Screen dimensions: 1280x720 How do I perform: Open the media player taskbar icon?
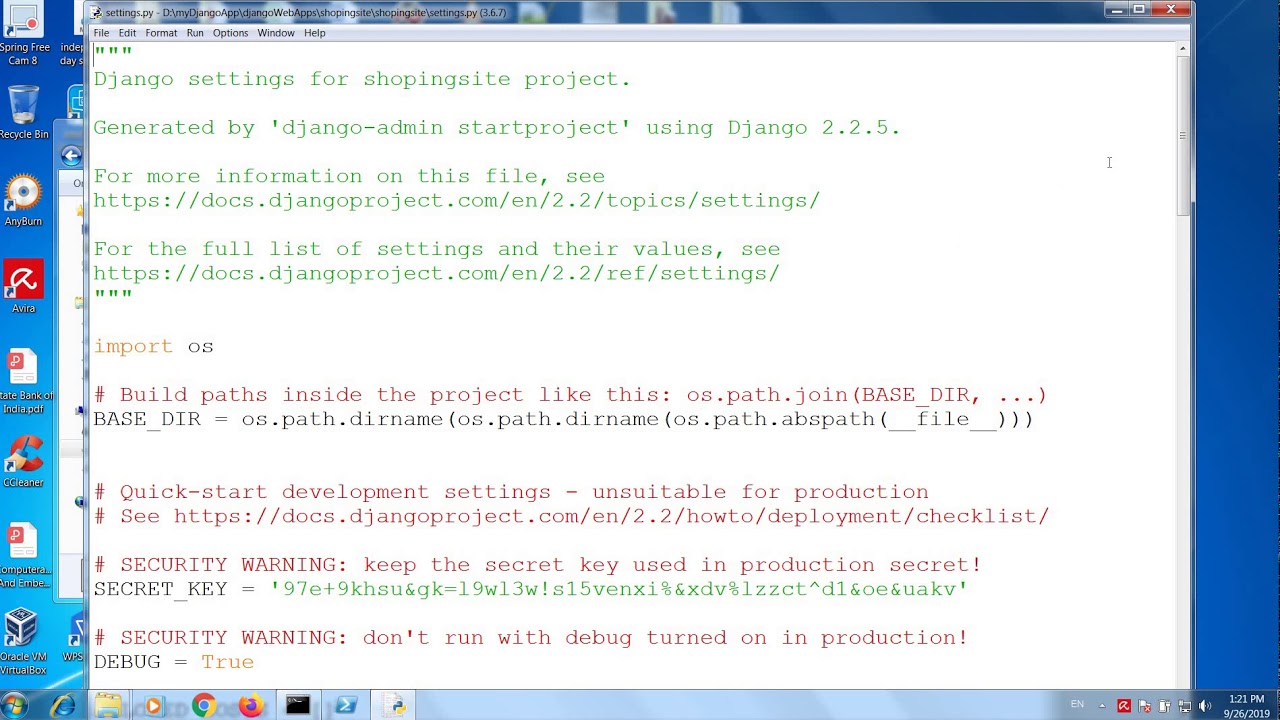[153, 706]
